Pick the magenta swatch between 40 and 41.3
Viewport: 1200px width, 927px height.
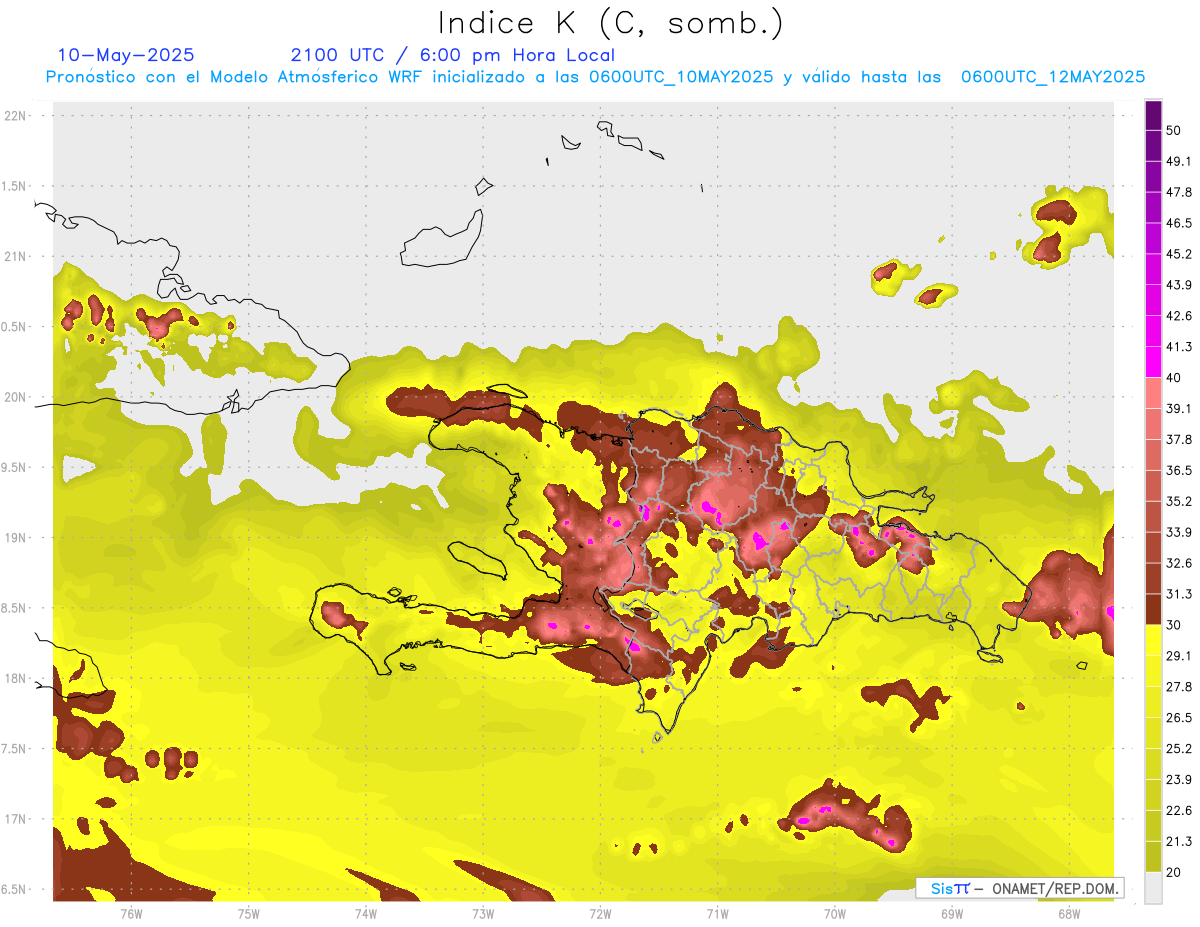tap(1153, 363)
